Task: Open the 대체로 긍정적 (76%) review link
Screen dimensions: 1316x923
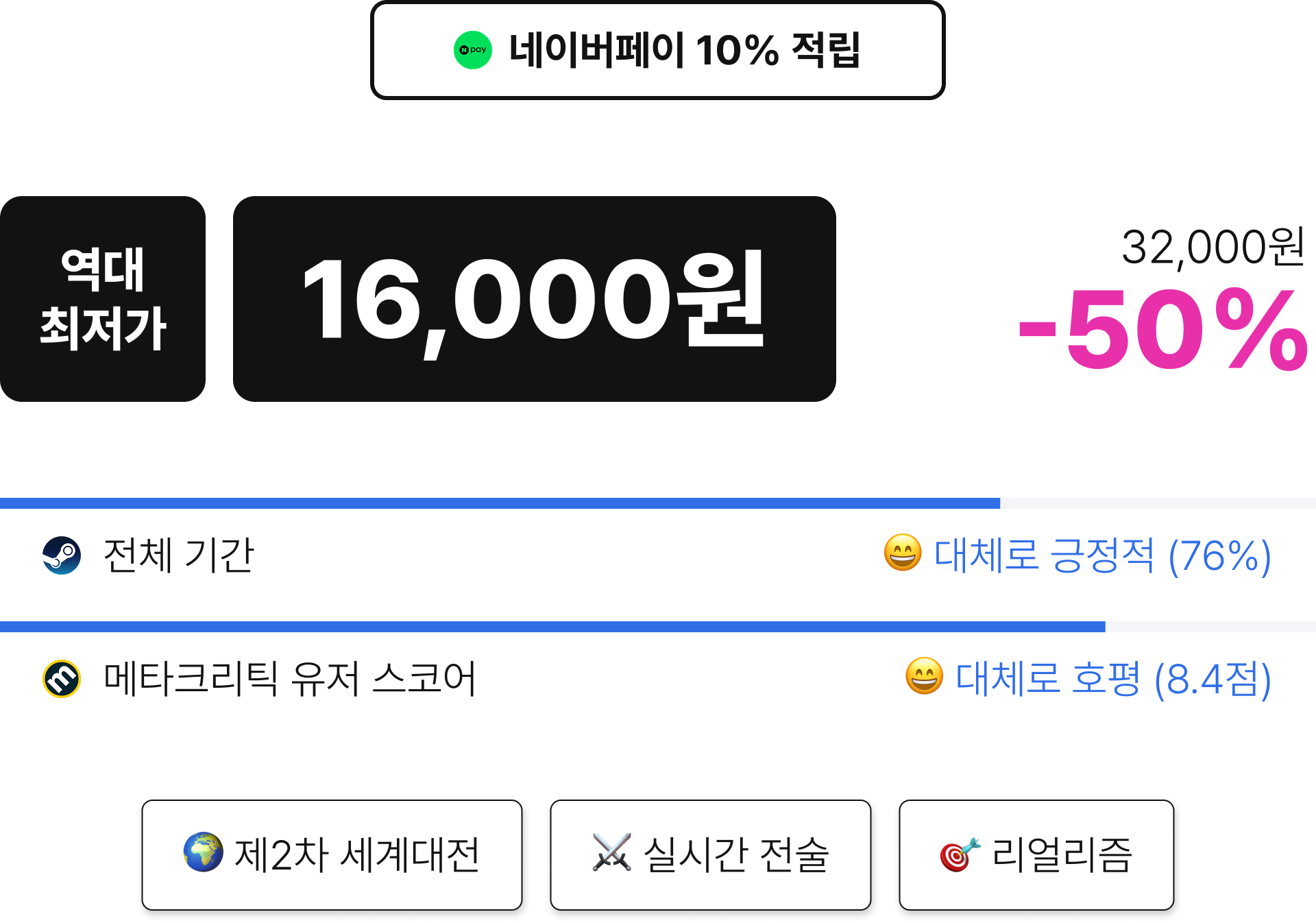Action: pos(1102,555)
